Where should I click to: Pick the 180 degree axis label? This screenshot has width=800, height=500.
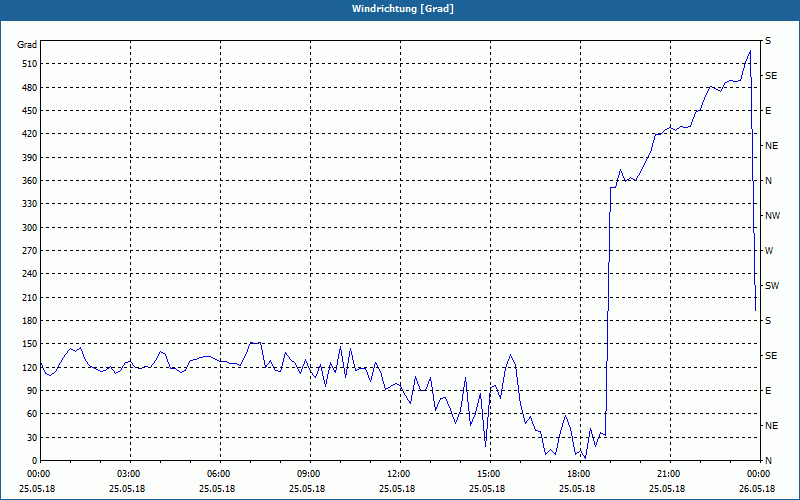point(30,321)
